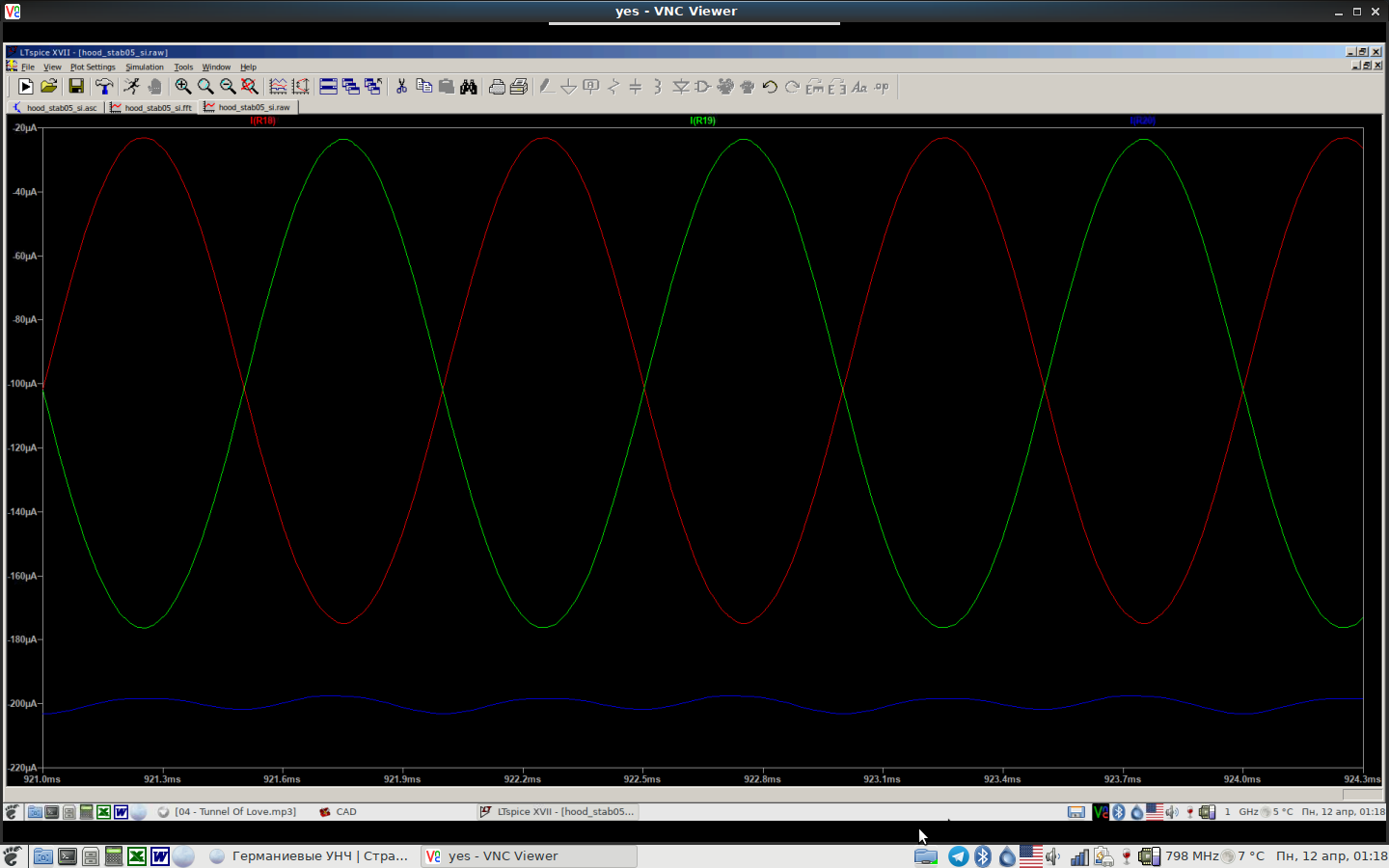Screen dimensions: 1389x868
Task: Expand the View menu
Action: click(x=52, y=68)
